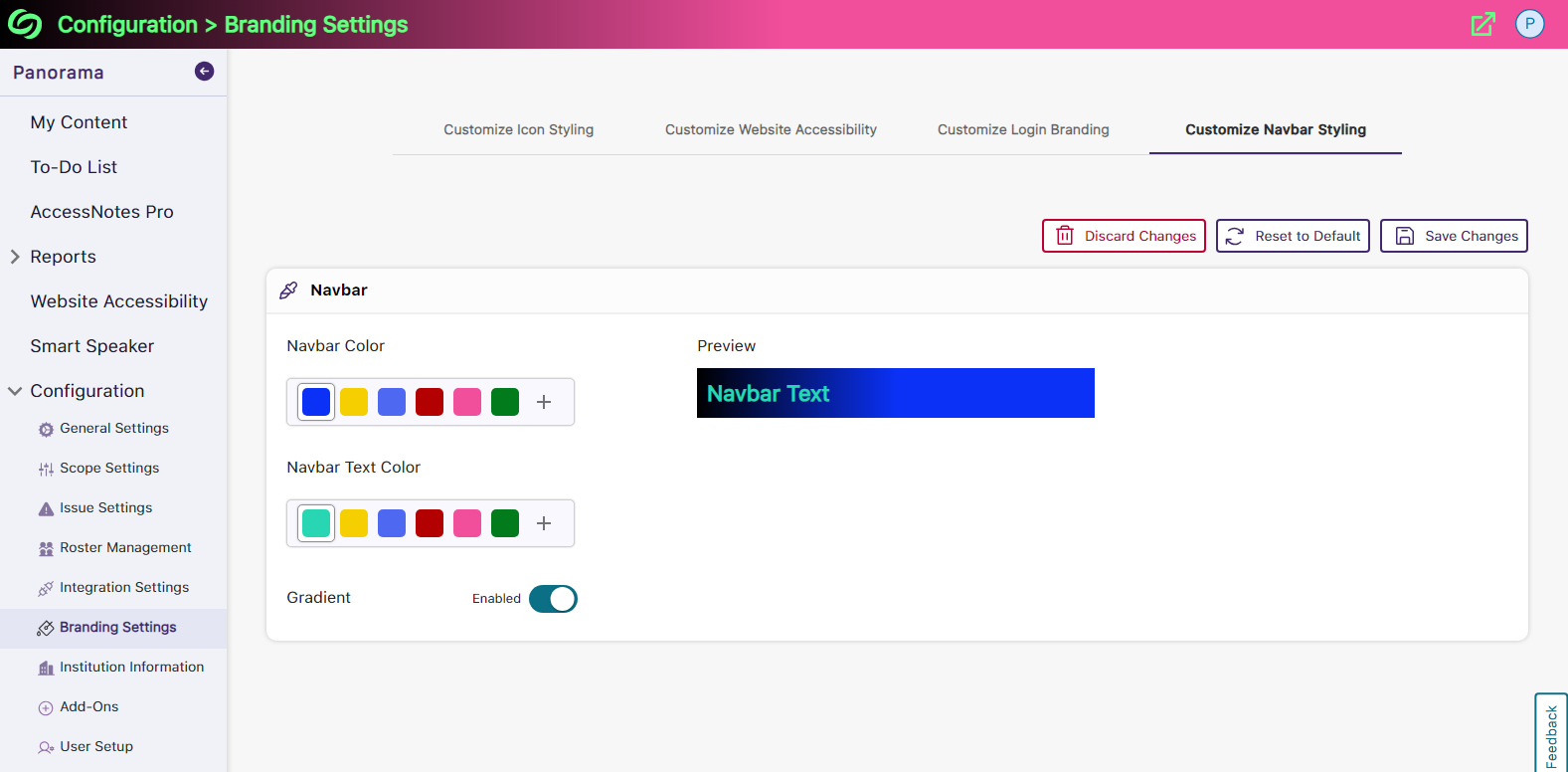1568x772 pixels.
Task: Select the red Navbar Color swatch
Action: click(430, 402)
